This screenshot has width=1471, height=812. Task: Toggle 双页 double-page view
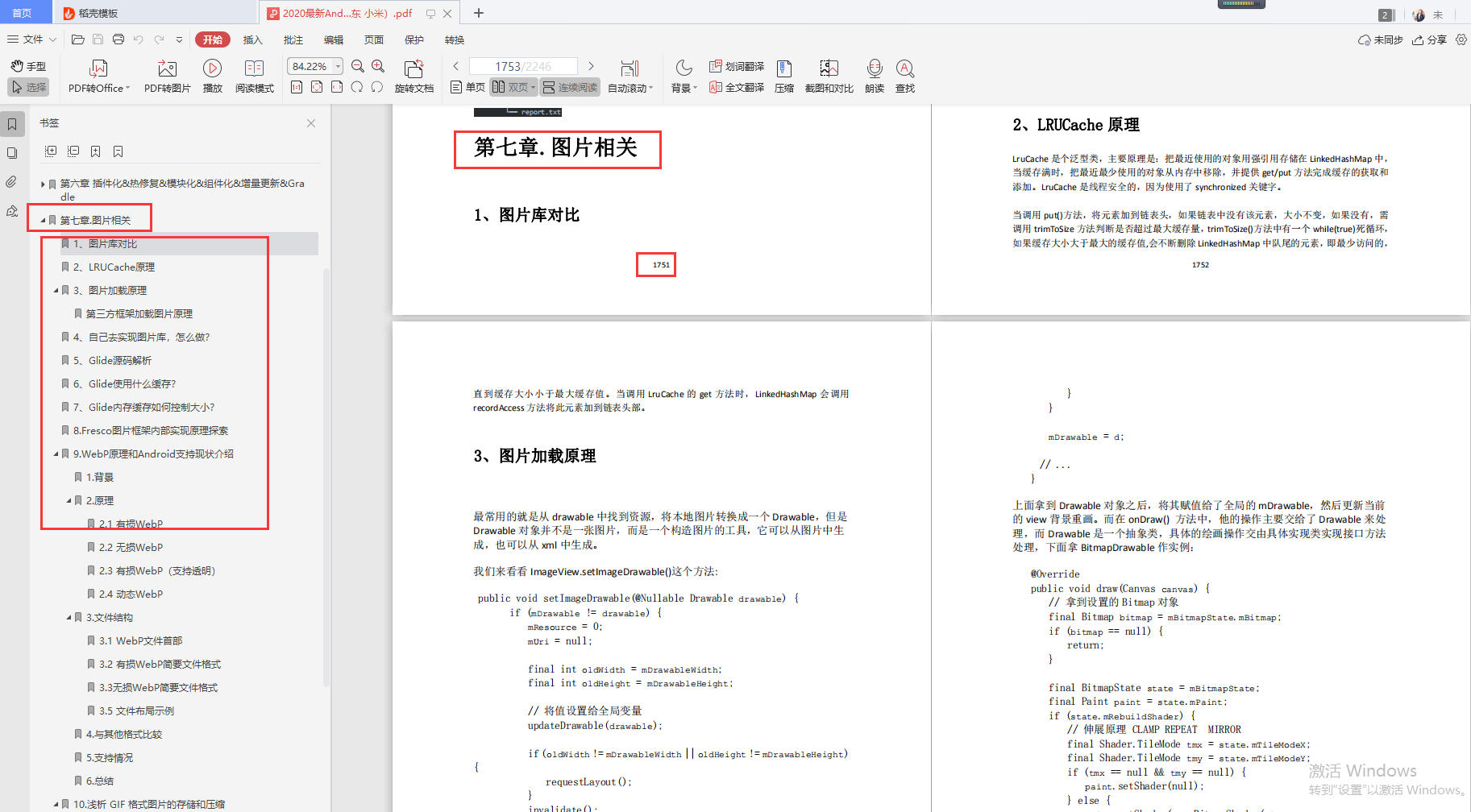(x=513, y=87)
